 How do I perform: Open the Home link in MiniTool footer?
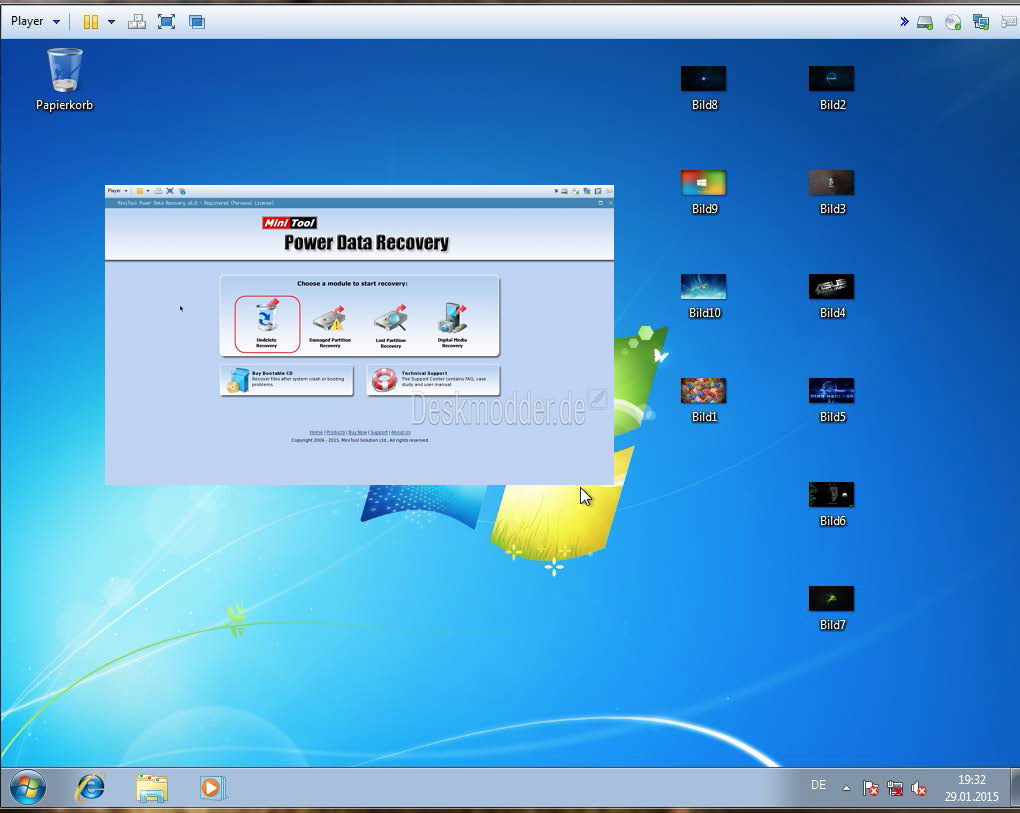point(316,433)
